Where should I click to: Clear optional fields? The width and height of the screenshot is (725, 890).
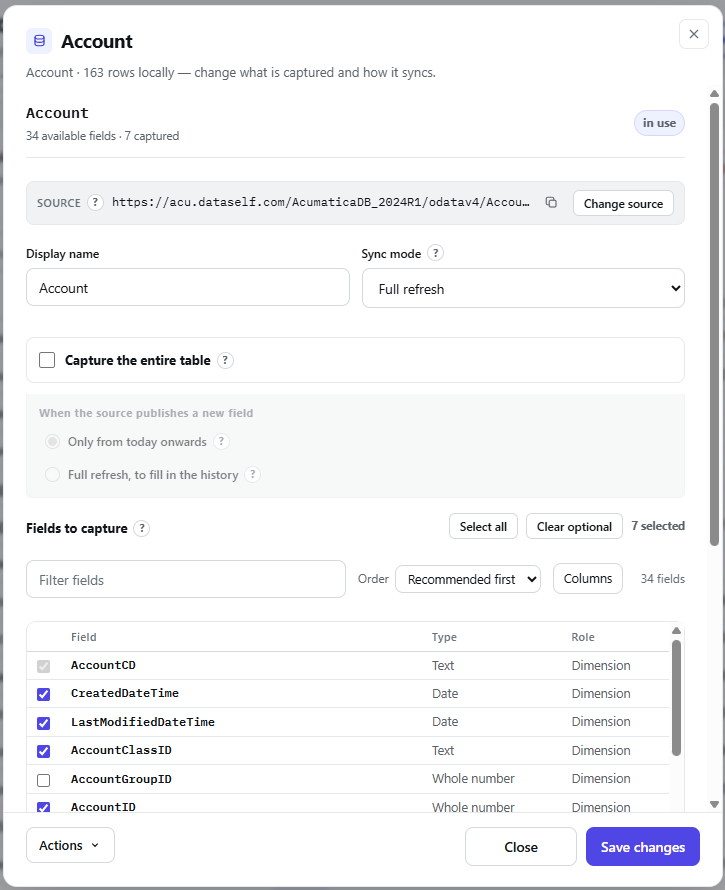tap(574, 527)
